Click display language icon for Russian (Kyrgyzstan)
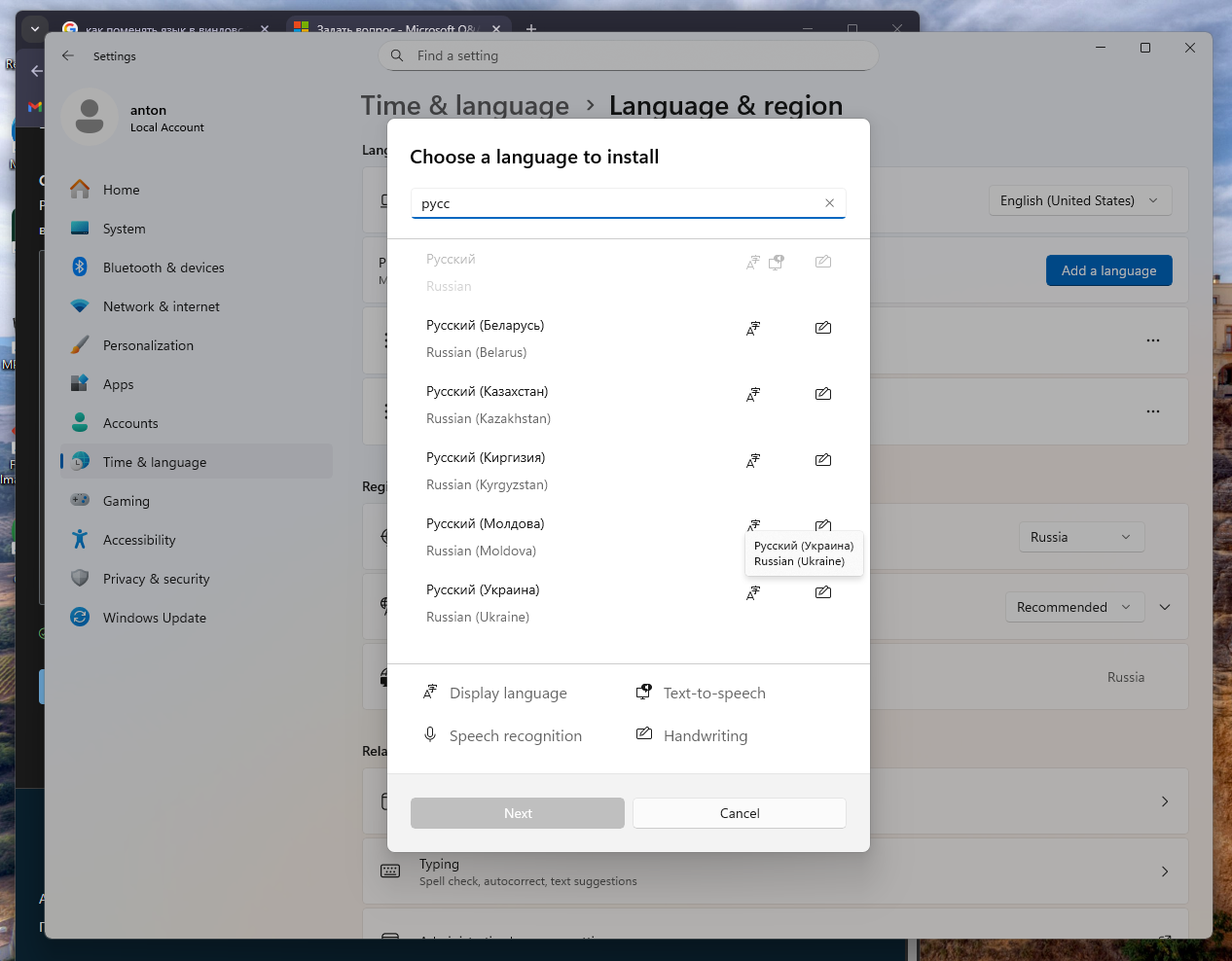 click(x=753, y=460)
